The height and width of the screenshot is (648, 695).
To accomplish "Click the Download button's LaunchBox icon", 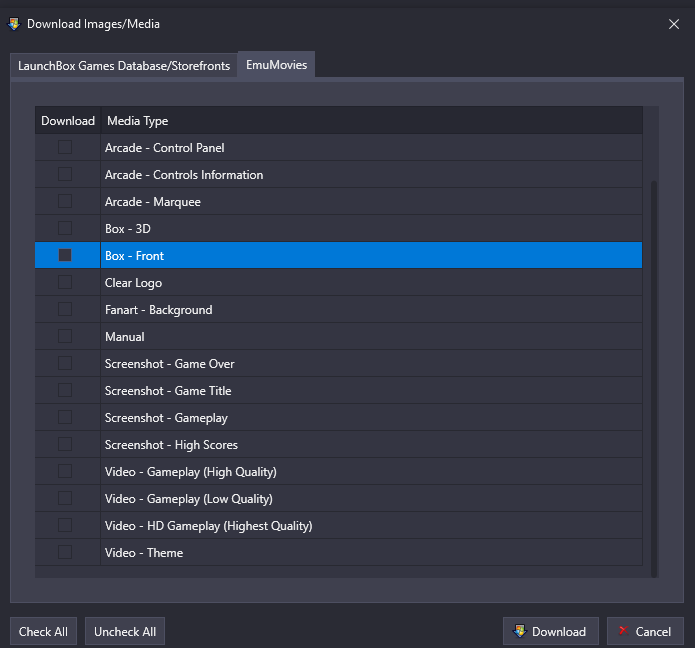I will [519, 631].
